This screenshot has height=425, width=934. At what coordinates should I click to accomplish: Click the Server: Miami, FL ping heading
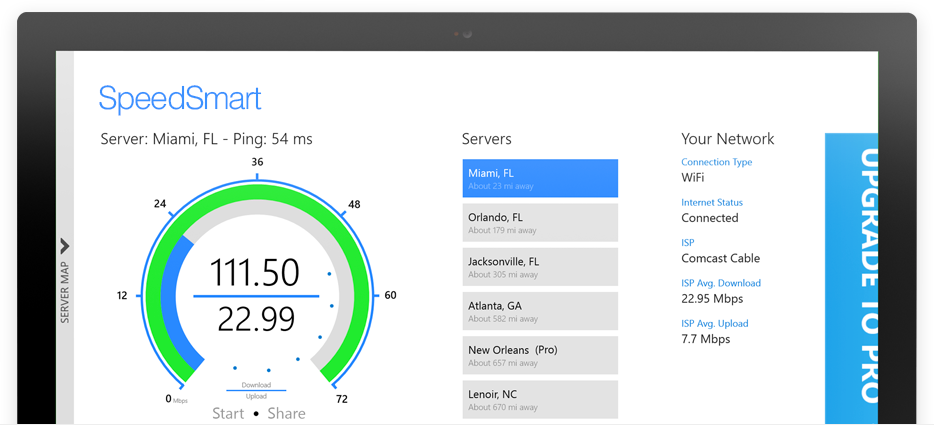pyautogui.click(x=207, y=139)
